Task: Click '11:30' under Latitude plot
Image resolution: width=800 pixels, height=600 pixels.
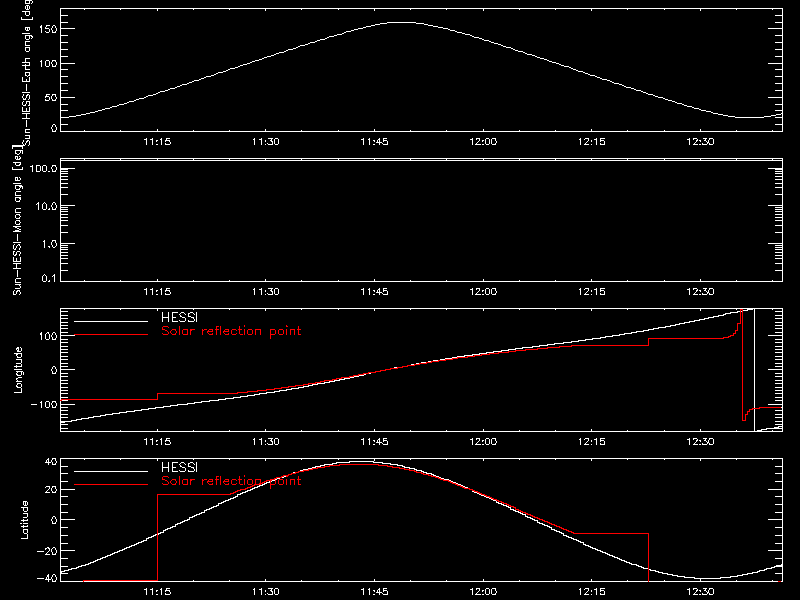Action: point(266,591)
